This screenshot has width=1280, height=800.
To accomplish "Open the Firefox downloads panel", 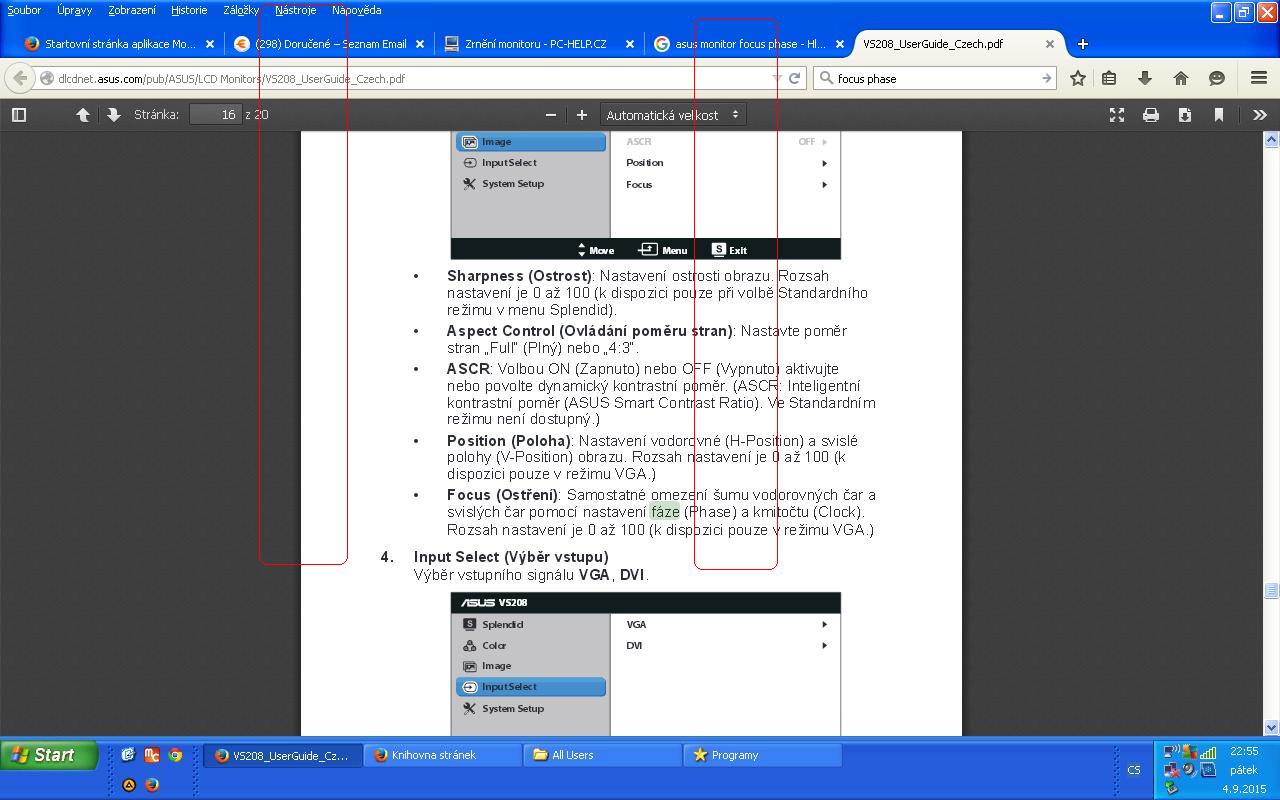I will point(1145,78).
